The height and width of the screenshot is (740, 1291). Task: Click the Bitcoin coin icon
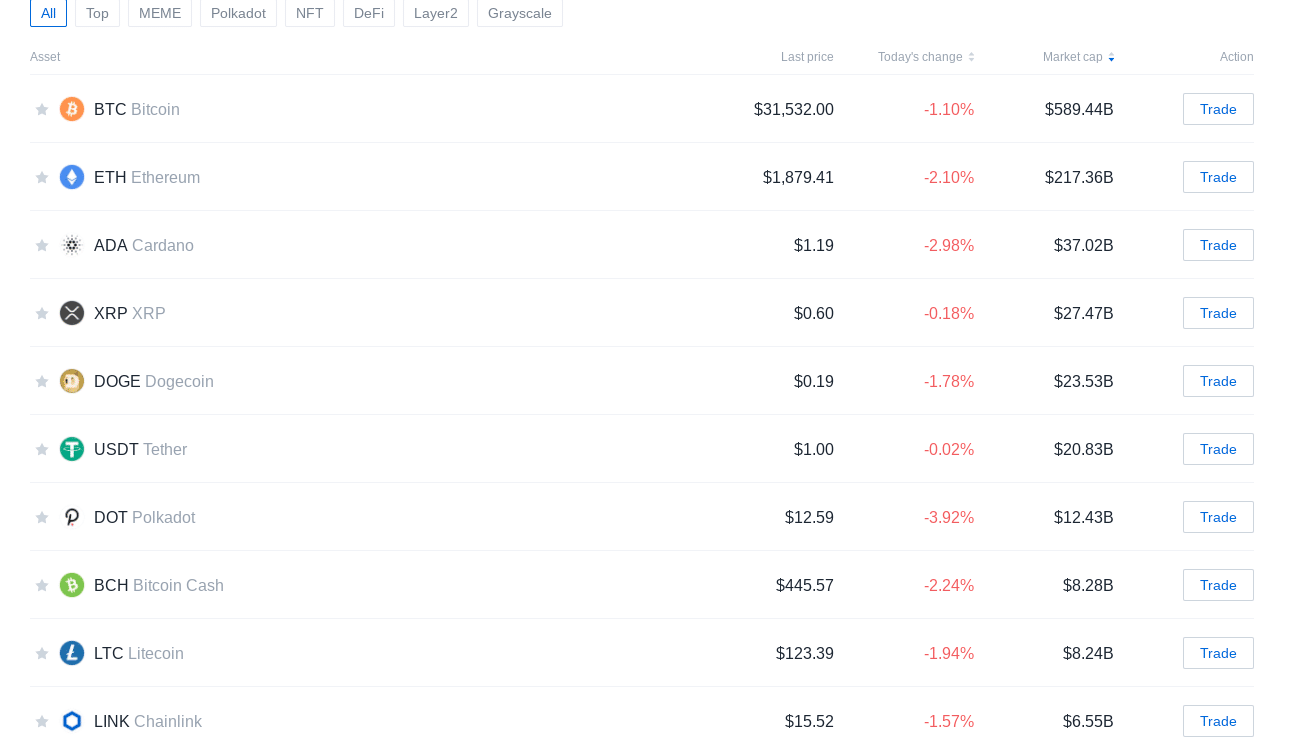point(72,109)
